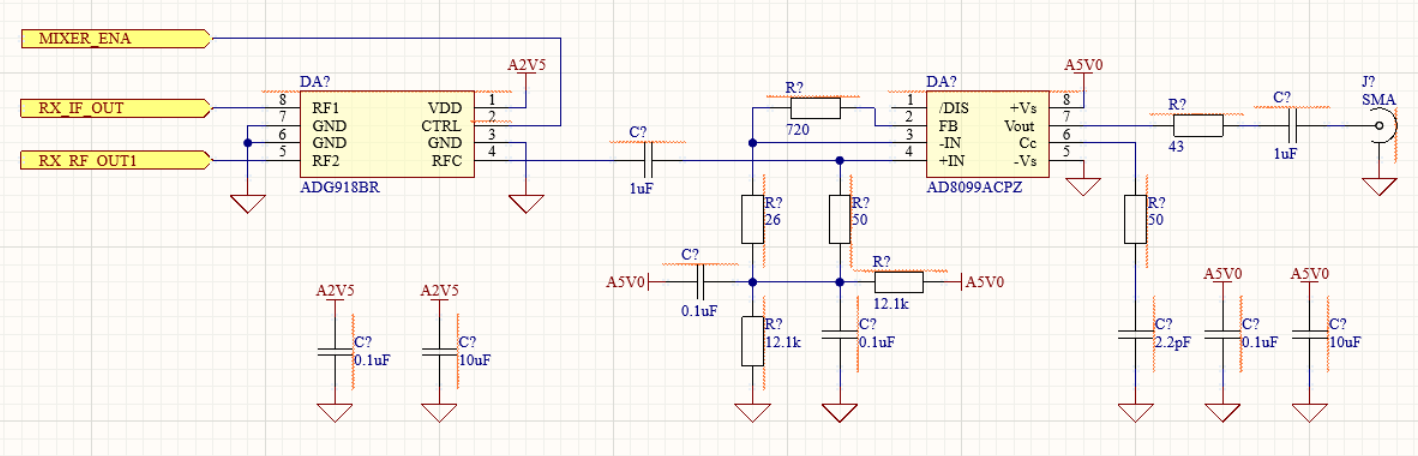Click the 2.2pF capacitor symbol

[1135, 335]
